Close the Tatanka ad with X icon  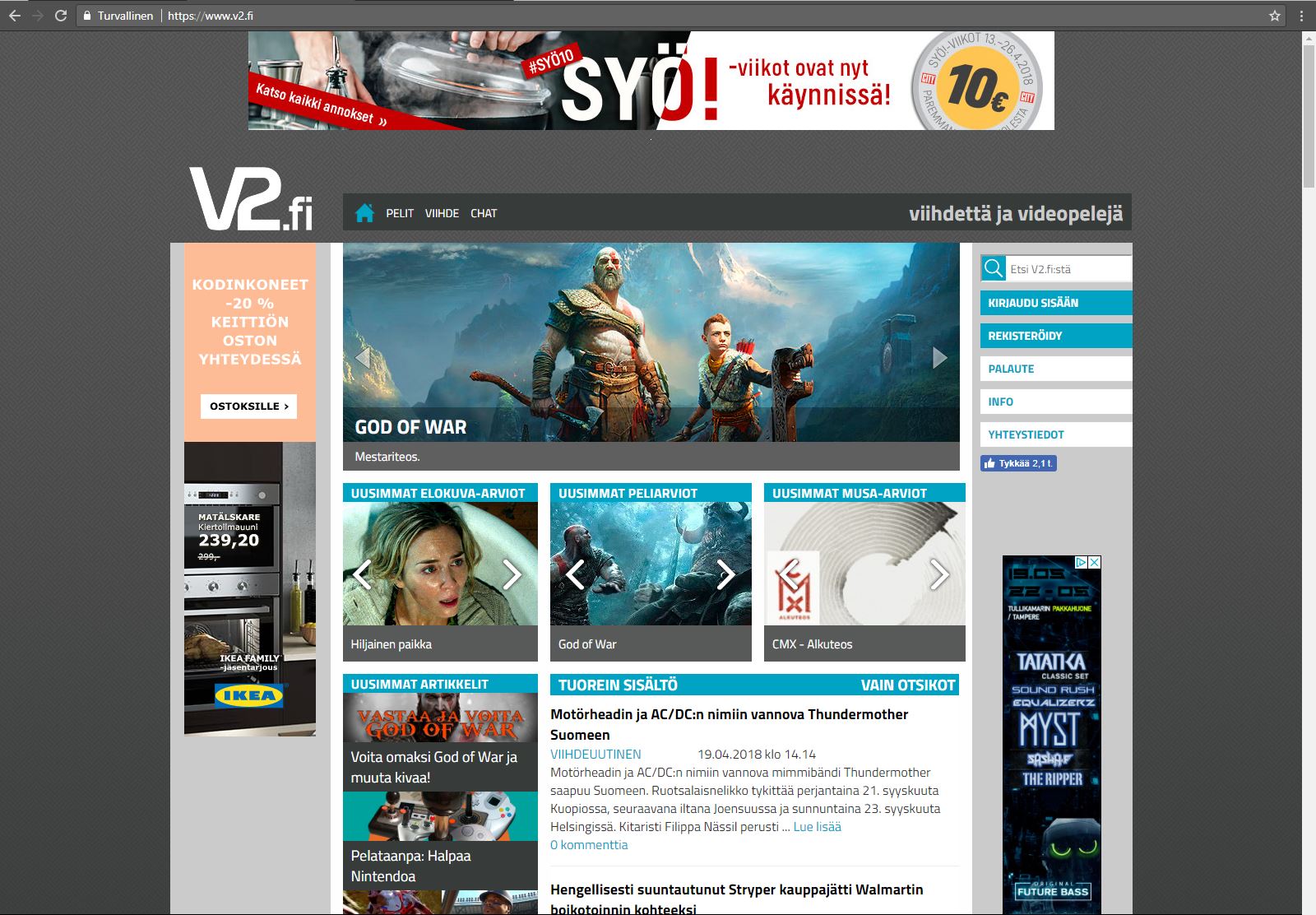pos(1095,562)
